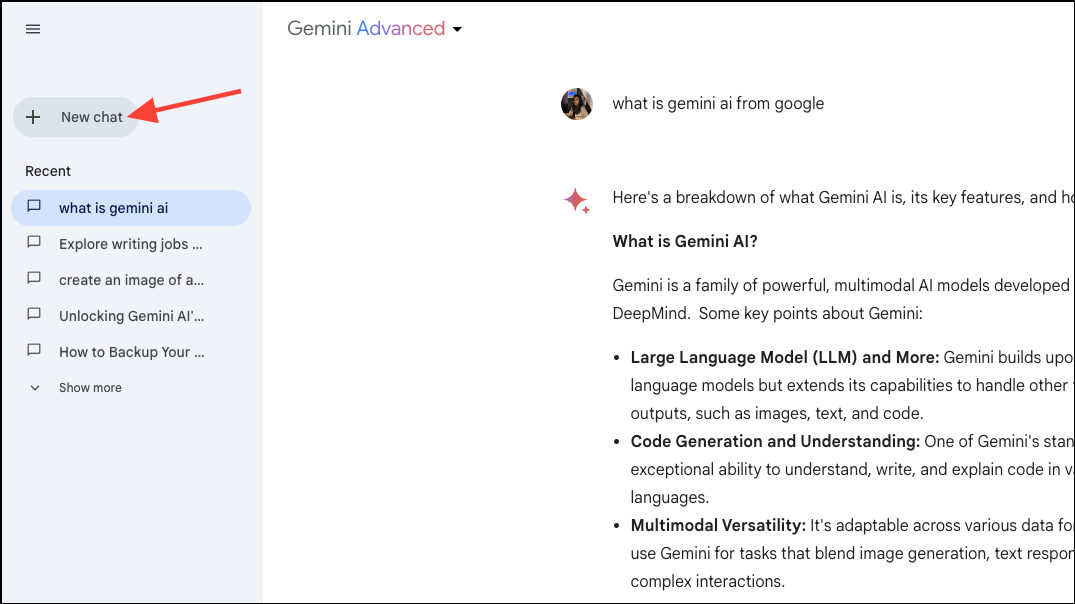Click the 'What is Gemini AI?' heading

(x=685, y=241)
